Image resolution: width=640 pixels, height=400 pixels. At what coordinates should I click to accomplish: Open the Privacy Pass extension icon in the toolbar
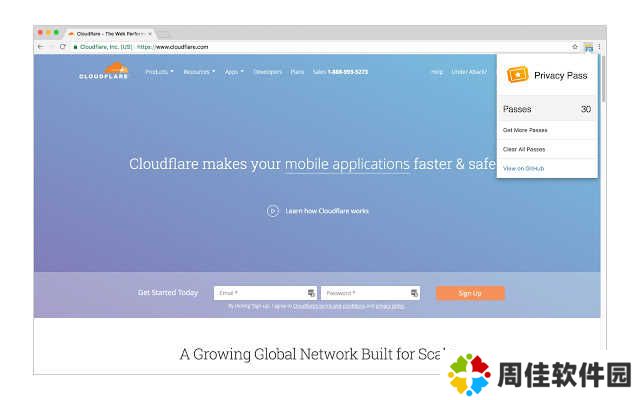point(588,47)
